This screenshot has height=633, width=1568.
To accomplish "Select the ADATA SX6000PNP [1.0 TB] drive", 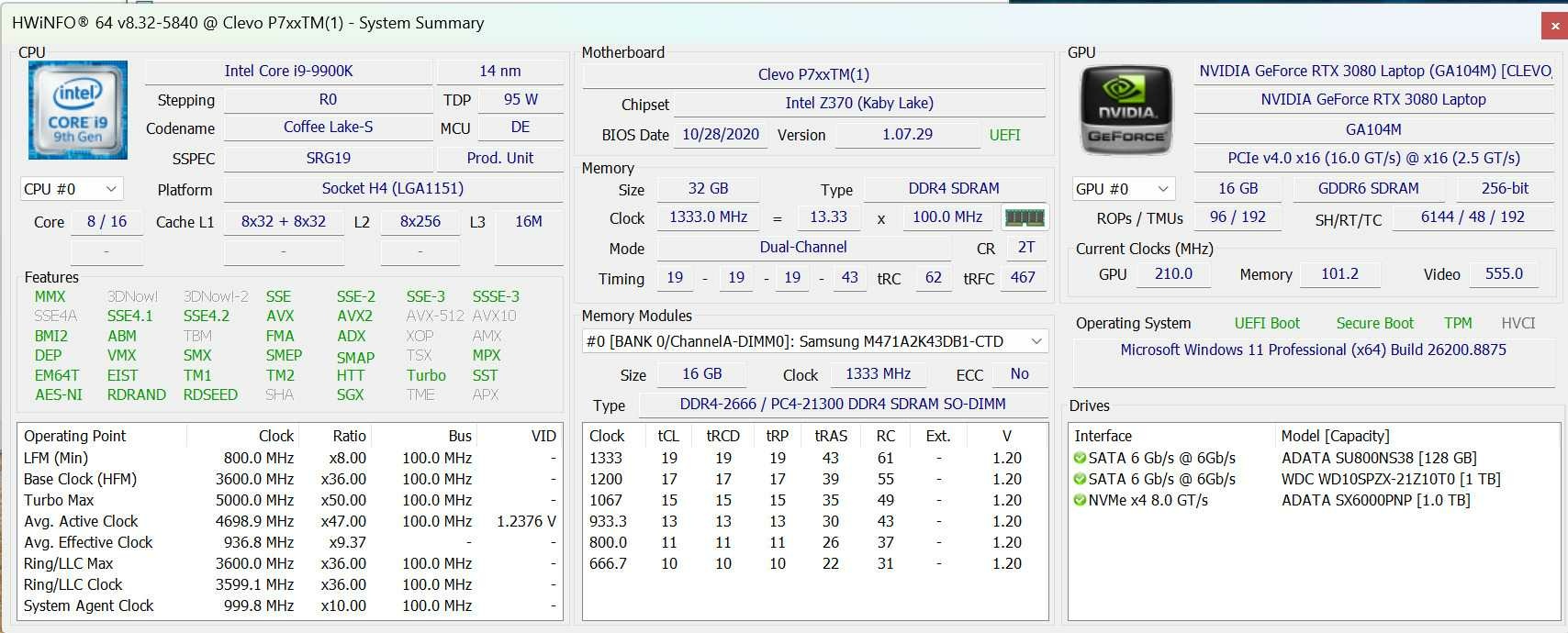I will click(1375, 500).
